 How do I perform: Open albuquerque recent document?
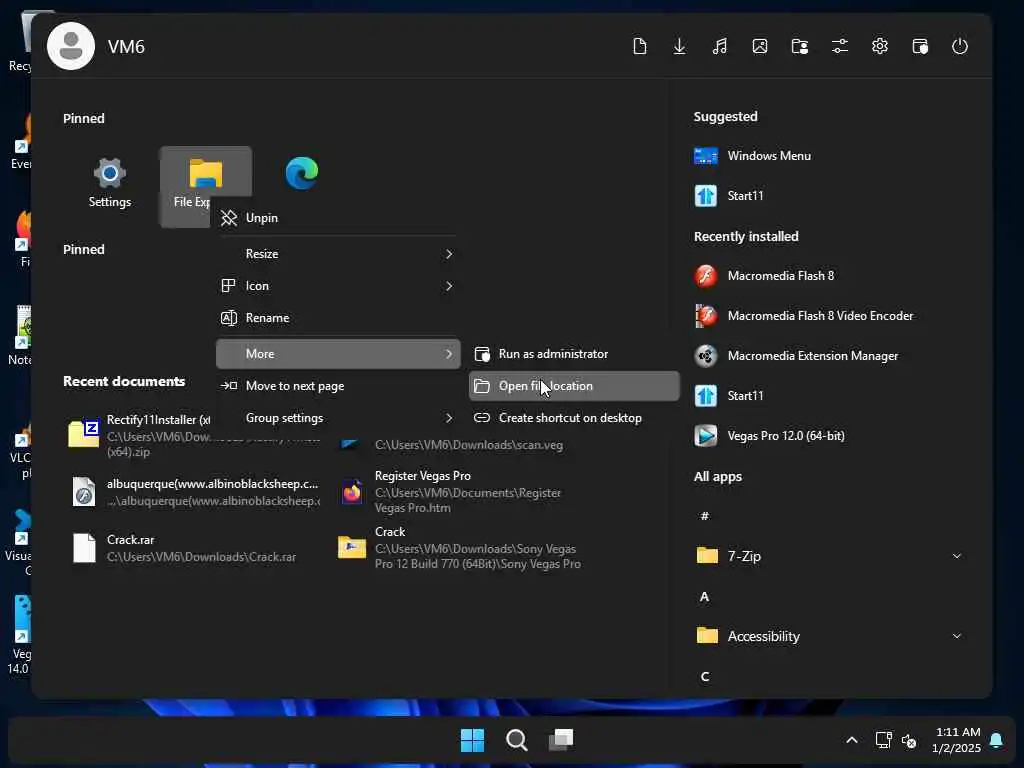tap(193, 492)
